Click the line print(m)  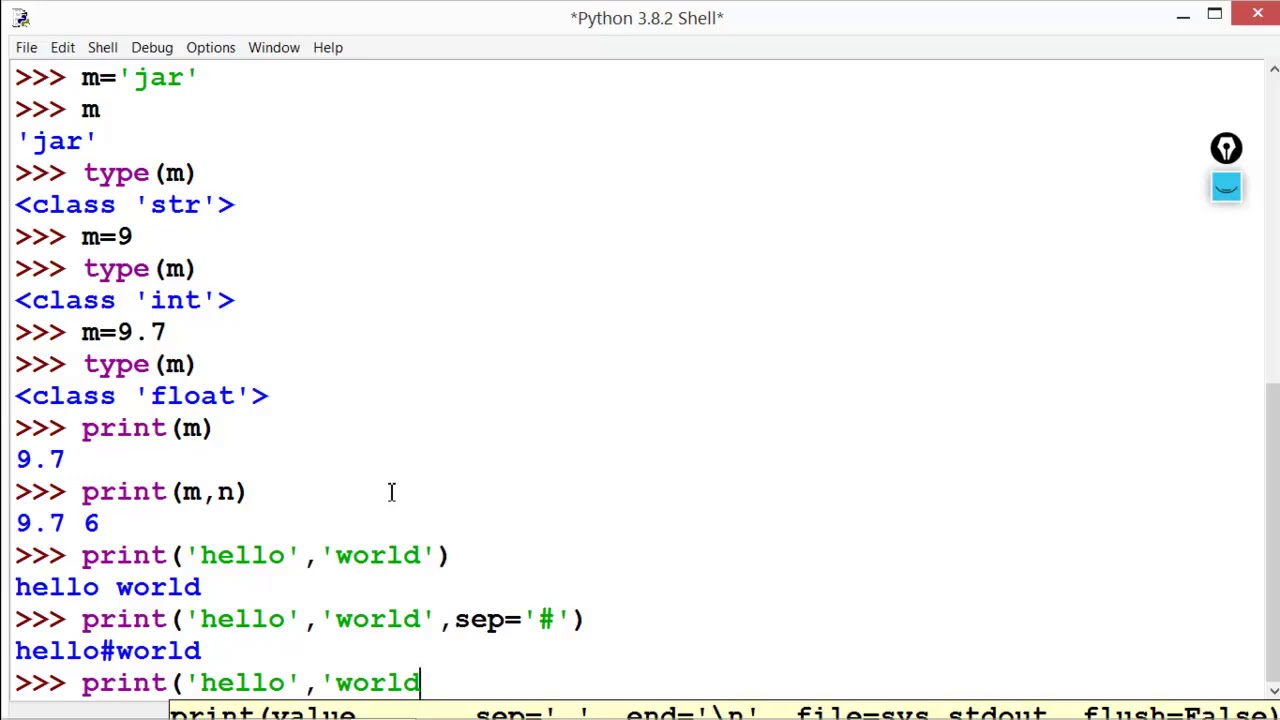114,428
